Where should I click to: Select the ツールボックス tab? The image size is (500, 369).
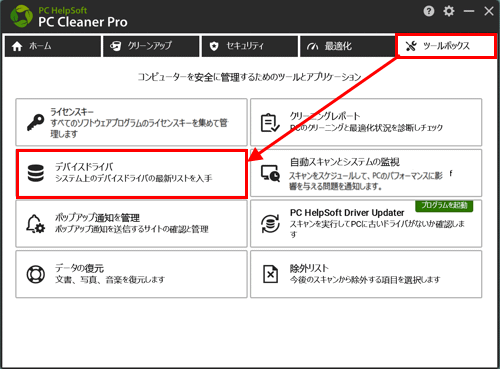coord(446,46)
